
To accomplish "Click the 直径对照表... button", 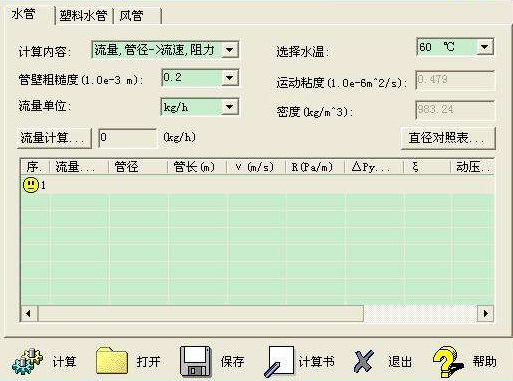I will click(x=448, y=138).
